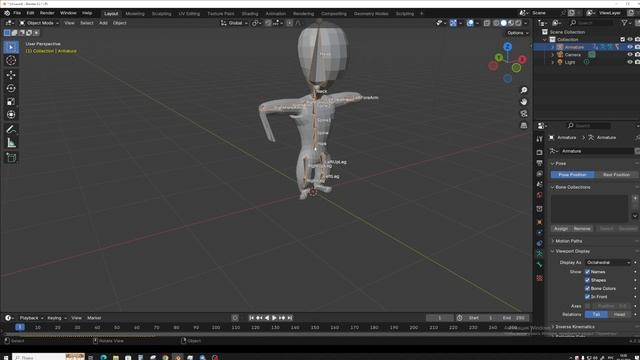Open Display As Octahedral dropdown
Image resolution: width=640 pixels, height=360 pixels.
[x=608, y=262]
